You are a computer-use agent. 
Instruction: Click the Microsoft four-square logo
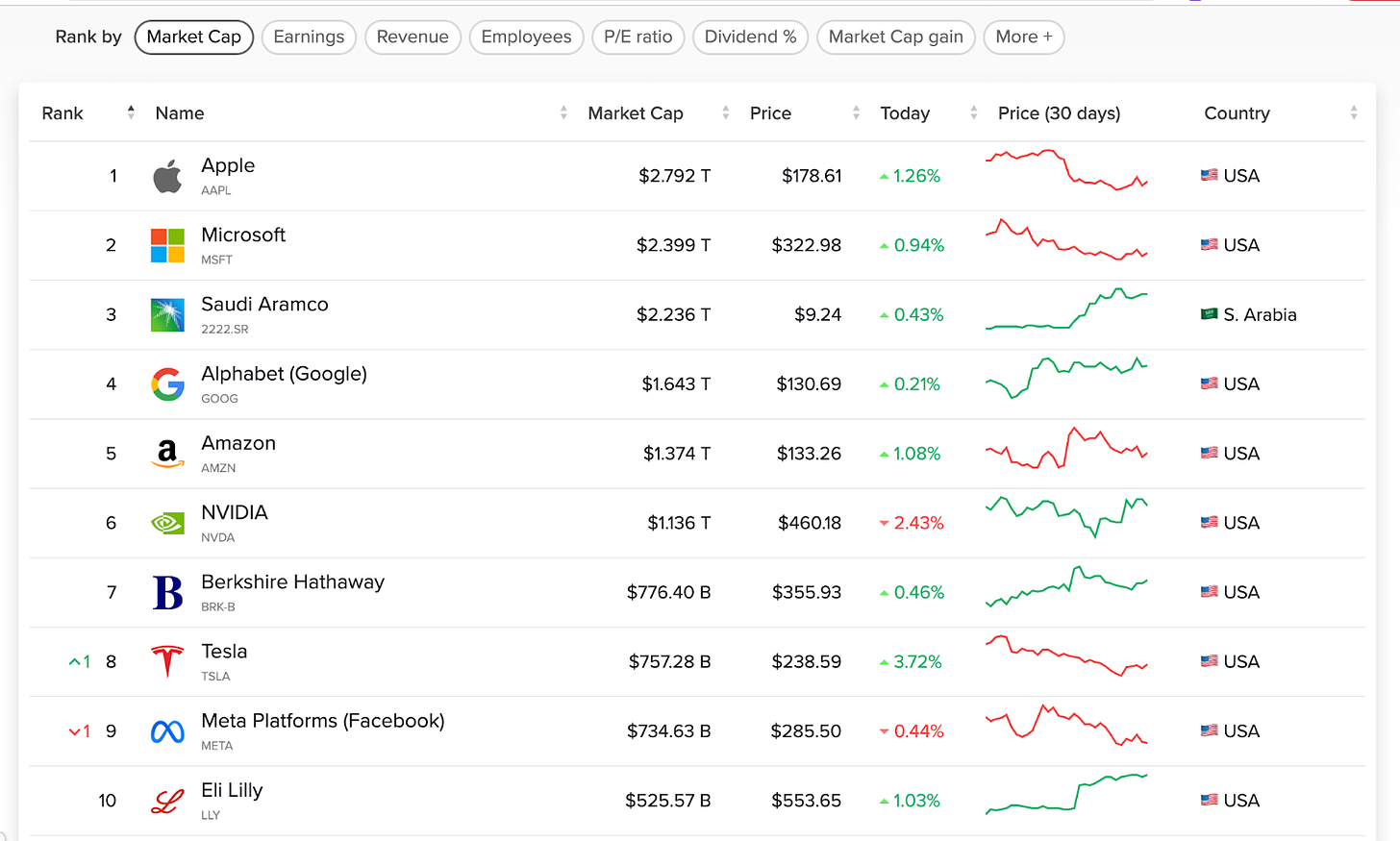click(x=167, y=246)
